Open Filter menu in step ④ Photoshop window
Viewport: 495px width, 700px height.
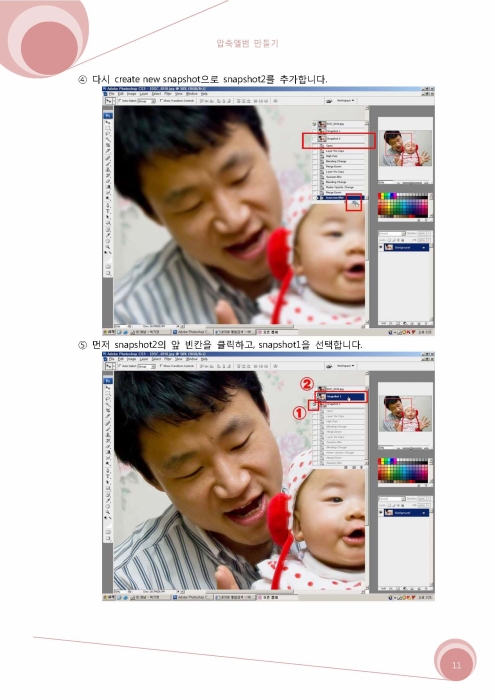168,94
